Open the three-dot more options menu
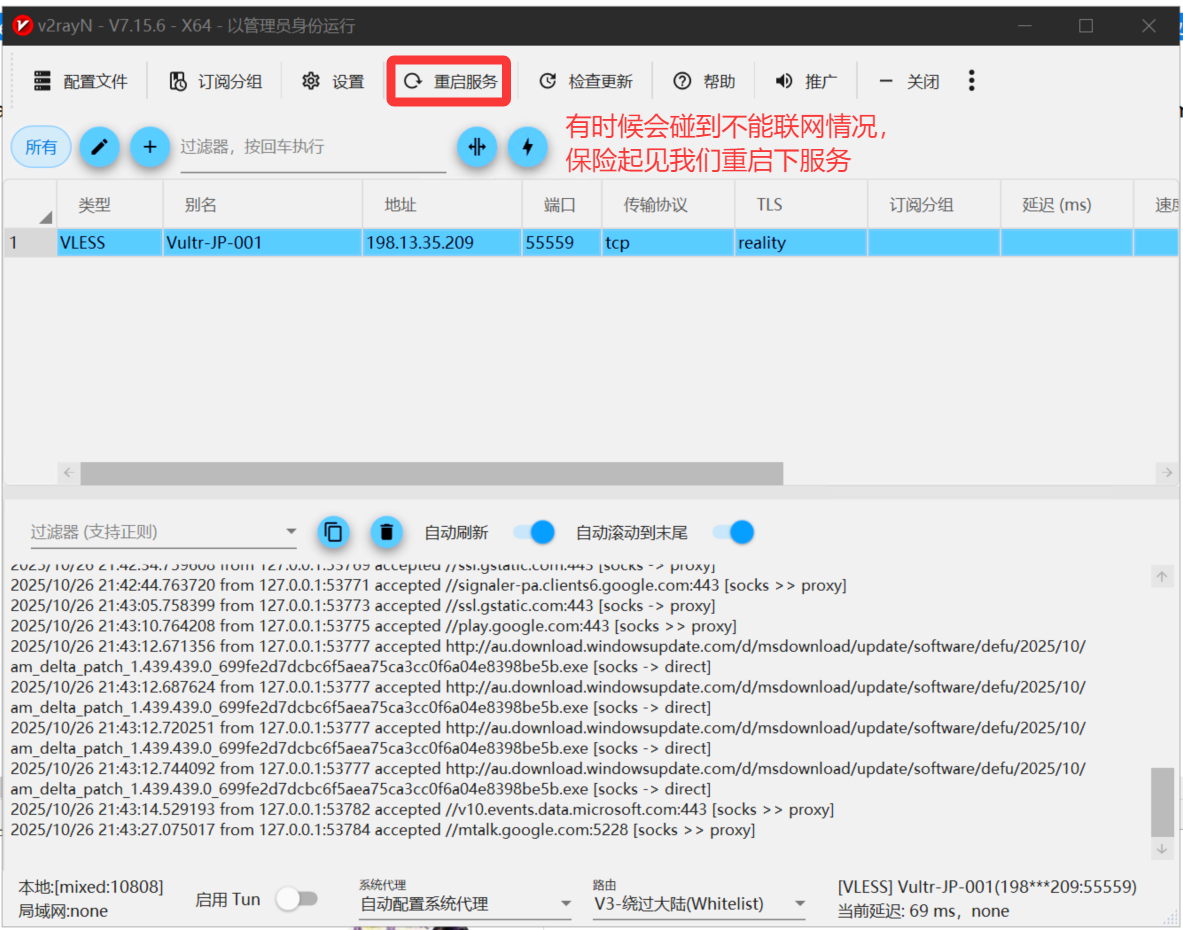 click(x=971, y=81)
